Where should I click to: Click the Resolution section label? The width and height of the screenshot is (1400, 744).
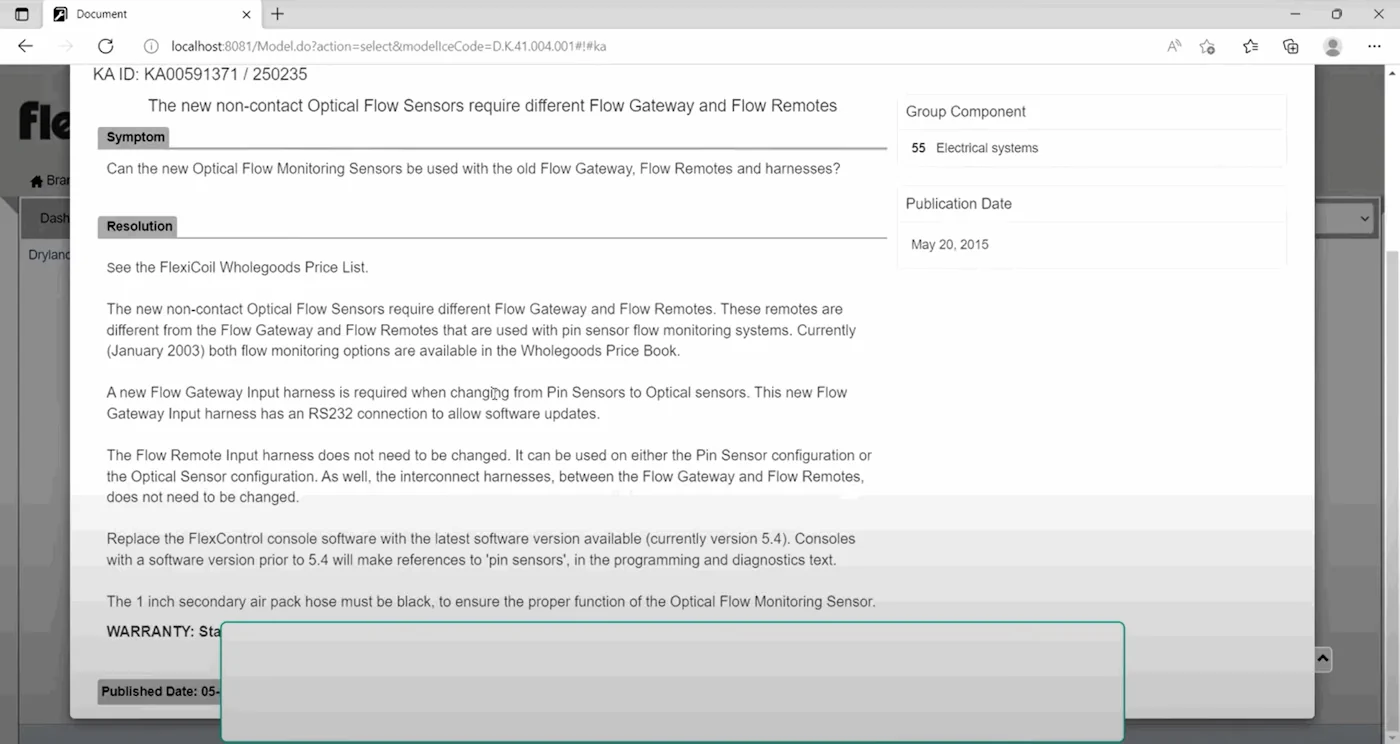(139, 226)
